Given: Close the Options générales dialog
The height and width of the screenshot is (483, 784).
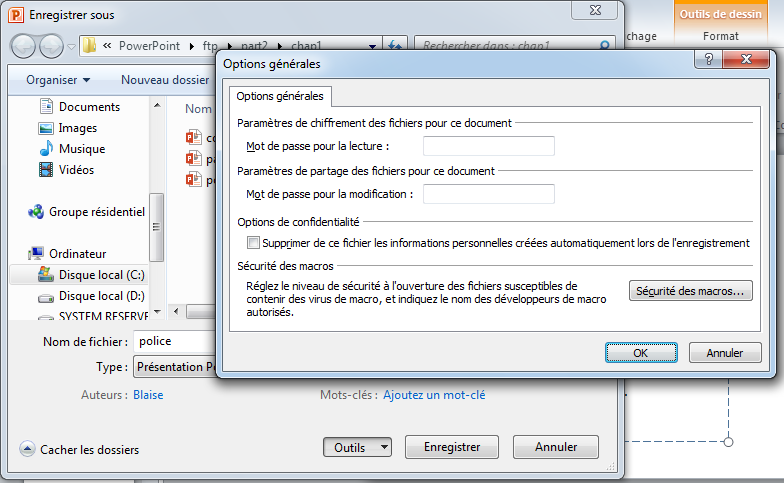Looking at the screenshot, I should [x=746, y=60].
